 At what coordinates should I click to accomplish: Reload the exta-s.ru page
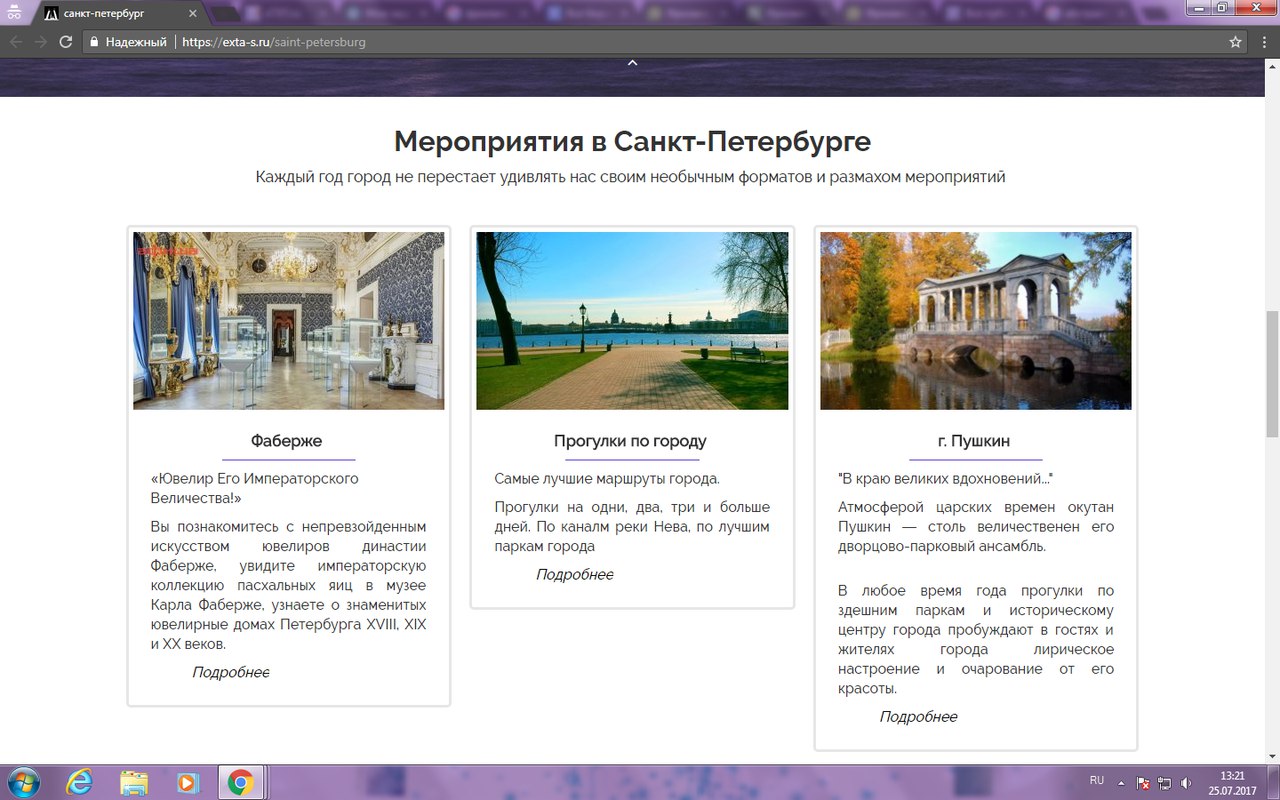[66, 42]
